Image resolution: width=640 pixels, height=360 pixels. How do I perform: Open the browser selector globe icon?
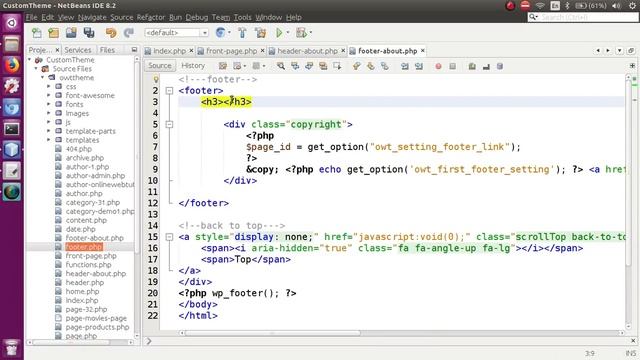coord(220,33)
